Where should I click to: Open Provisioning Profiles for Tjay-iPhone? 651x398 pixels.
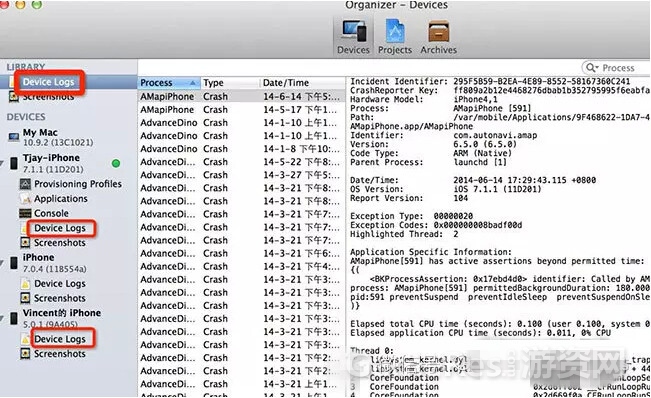click(78, 184)
